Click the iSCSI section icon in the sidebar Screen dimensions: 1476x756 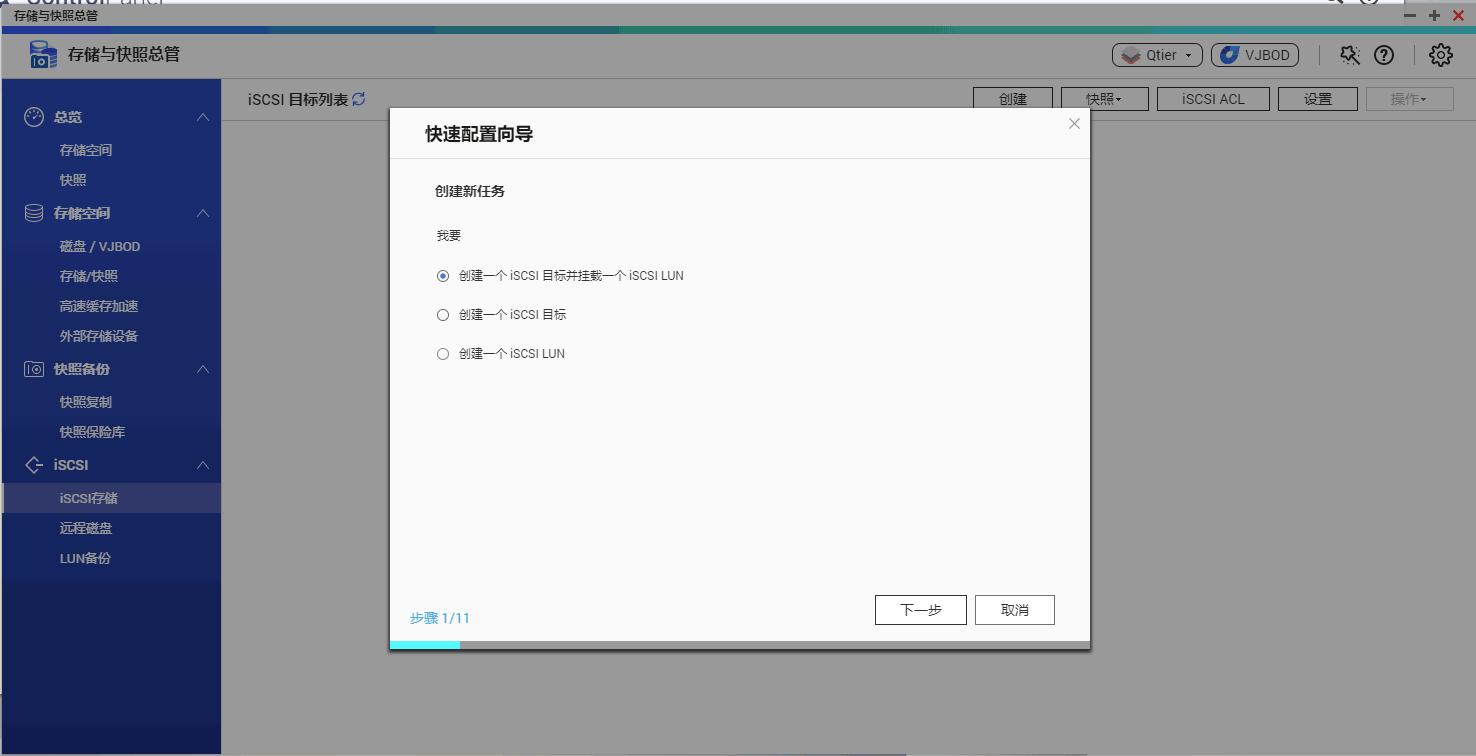coord(33,464)
